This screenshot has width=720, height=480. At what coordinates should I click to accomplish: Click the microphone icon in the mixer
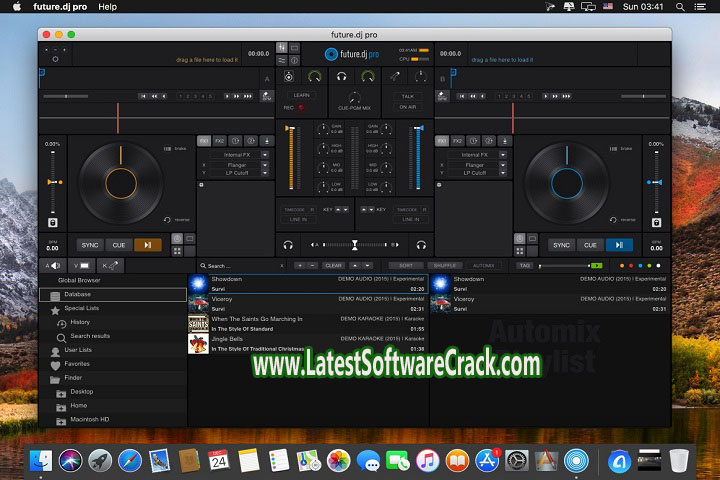click(x=394, y=77)
